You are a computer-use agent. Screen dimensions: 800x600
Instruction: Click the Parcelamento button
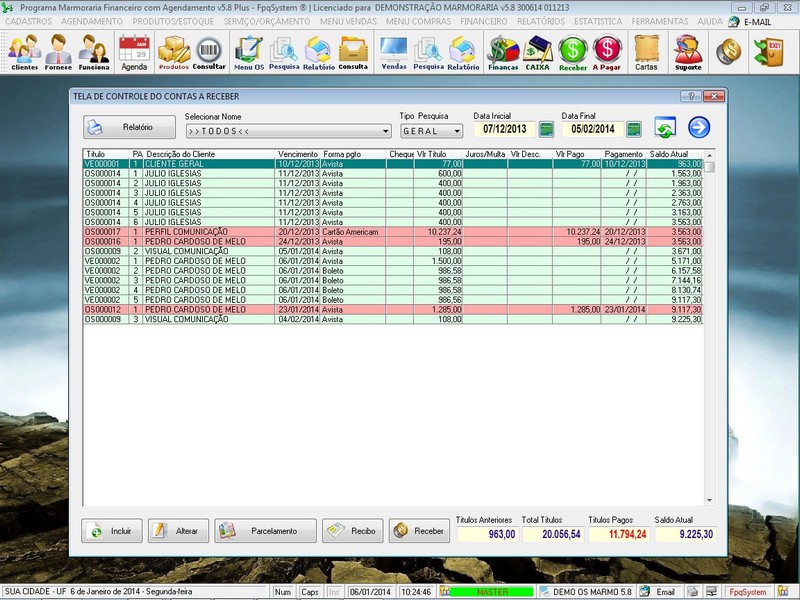pyautogui.click(x=265, y=531)
